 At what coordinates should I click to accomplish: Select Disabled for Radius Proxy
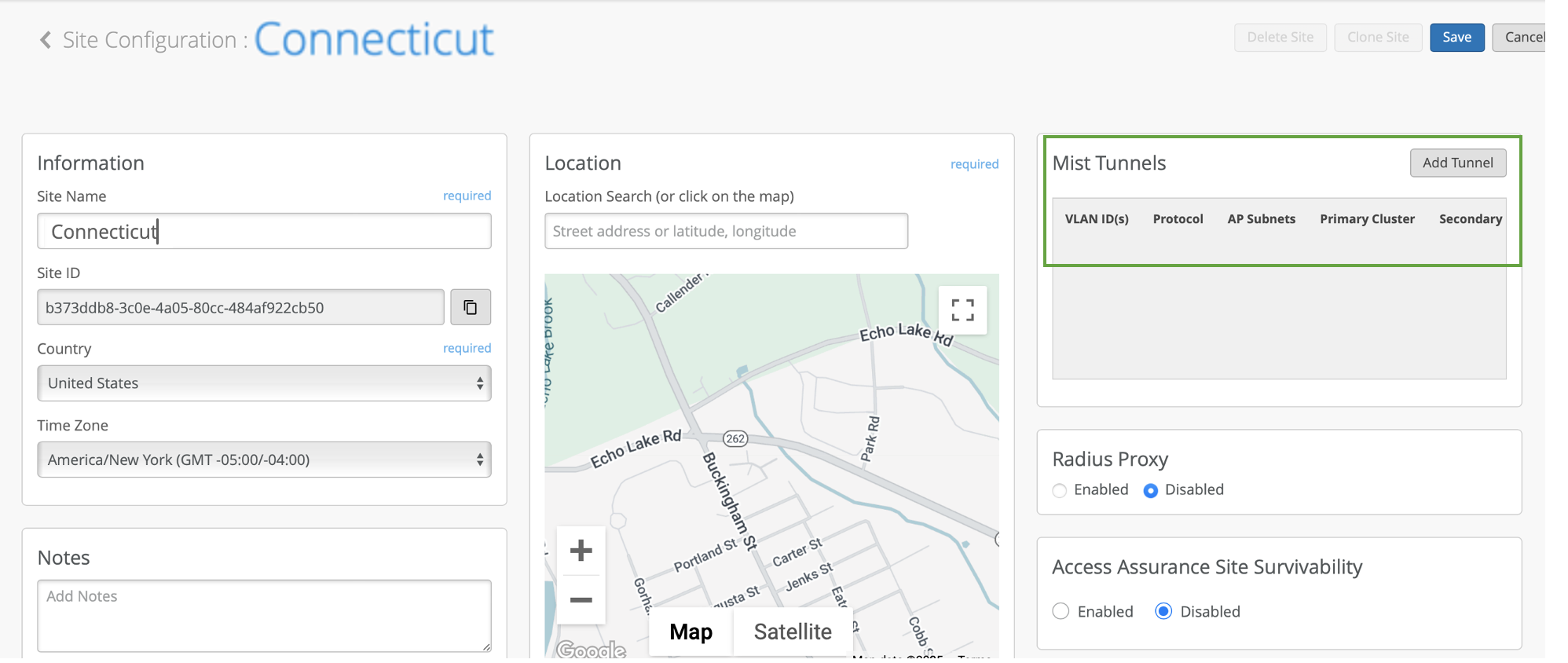1151,491
